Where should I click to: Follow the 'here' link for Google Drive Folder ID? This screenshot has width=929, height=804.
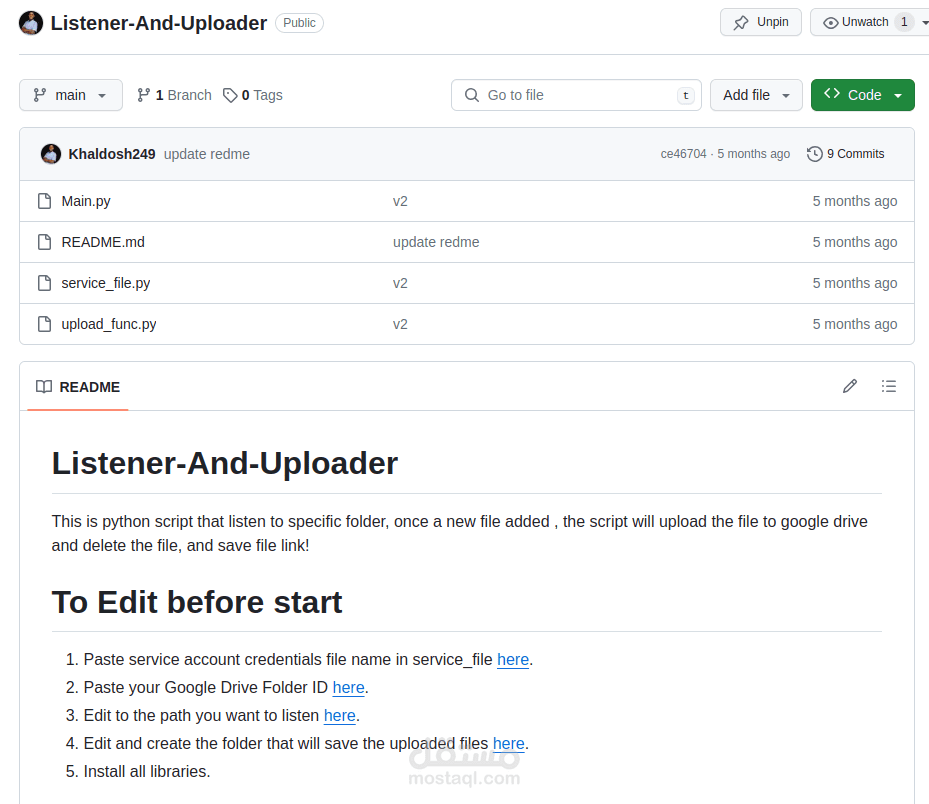click(x=348, y=688)
